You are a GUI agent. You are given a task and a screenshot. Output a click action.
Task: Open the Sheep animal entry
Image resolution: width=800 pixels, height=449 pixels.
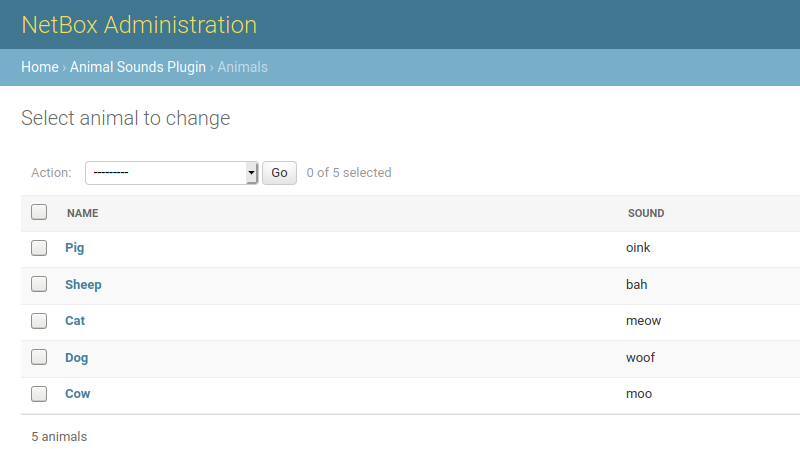click(83, 285)
